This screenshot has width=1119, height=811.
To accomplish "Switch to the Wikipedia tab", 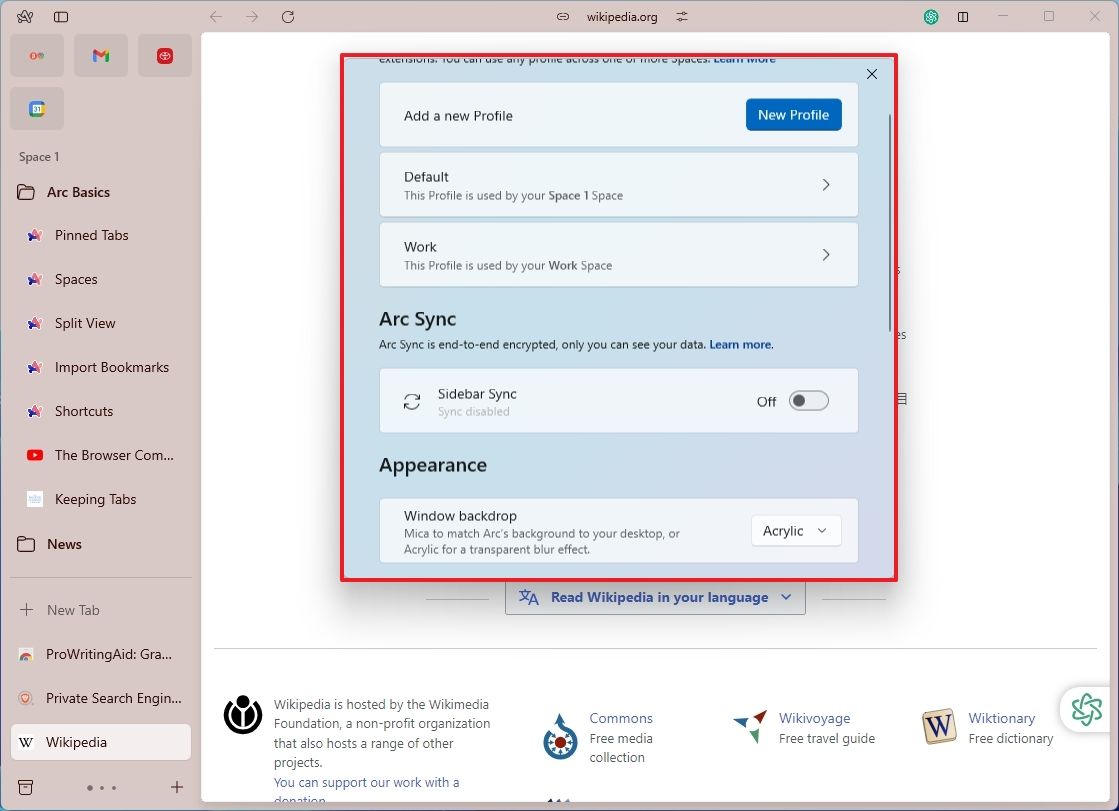I will [x=100, y=742].
